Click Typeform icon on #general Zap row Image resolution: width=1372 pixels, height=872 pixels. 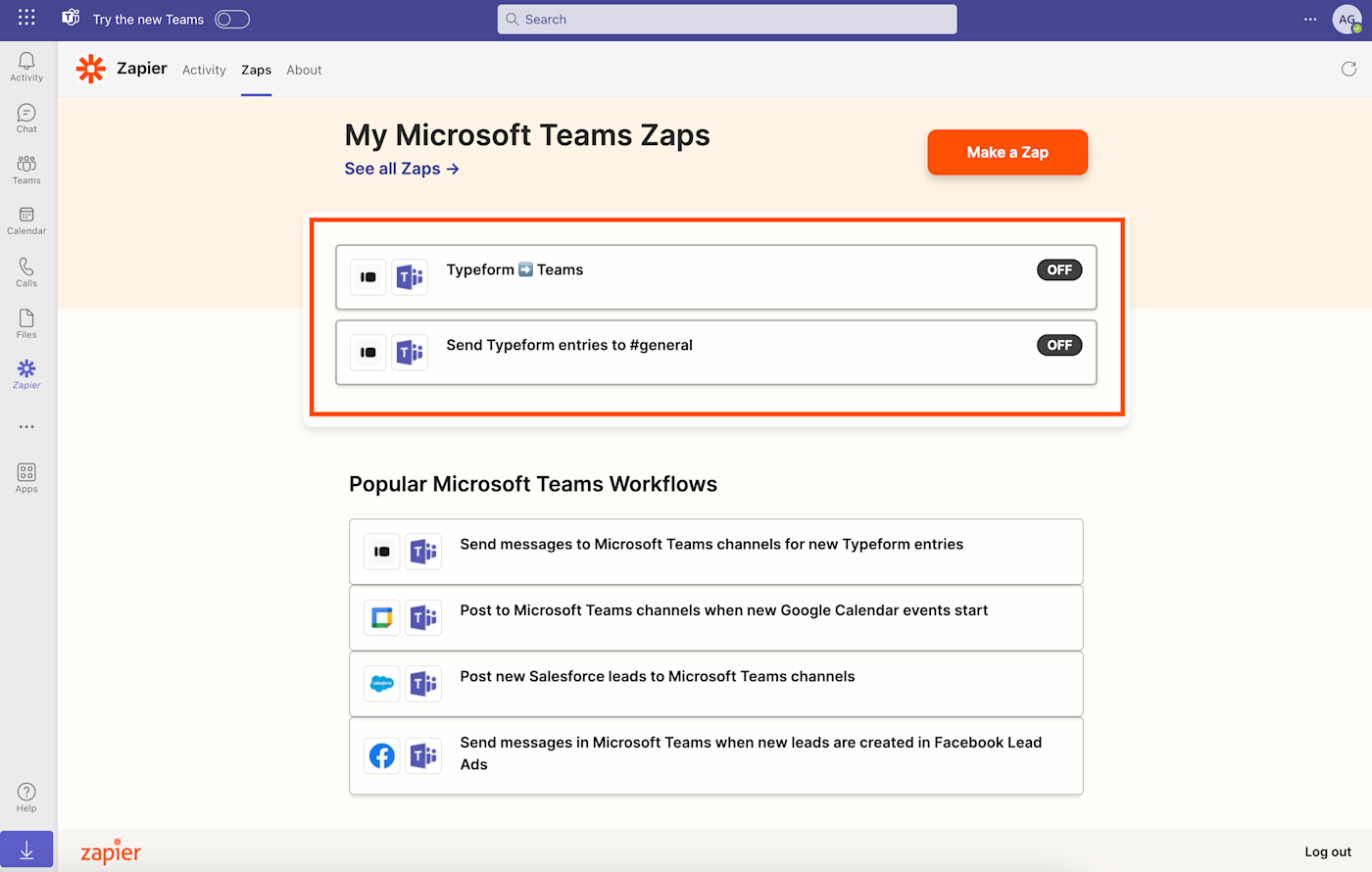click(368, 353)
